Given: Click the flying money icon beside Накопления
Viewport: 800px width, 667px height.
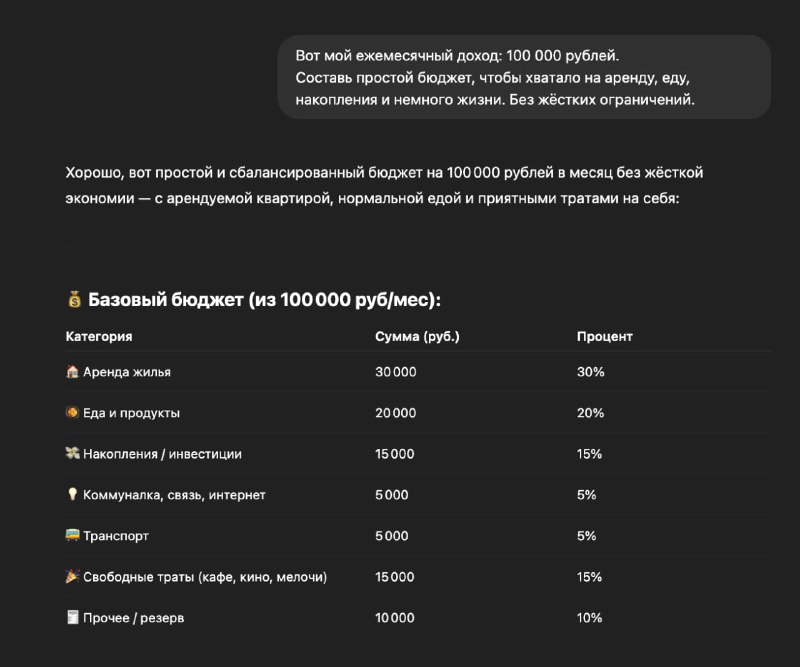Looking at the screenshot, I should click(72, 454).
